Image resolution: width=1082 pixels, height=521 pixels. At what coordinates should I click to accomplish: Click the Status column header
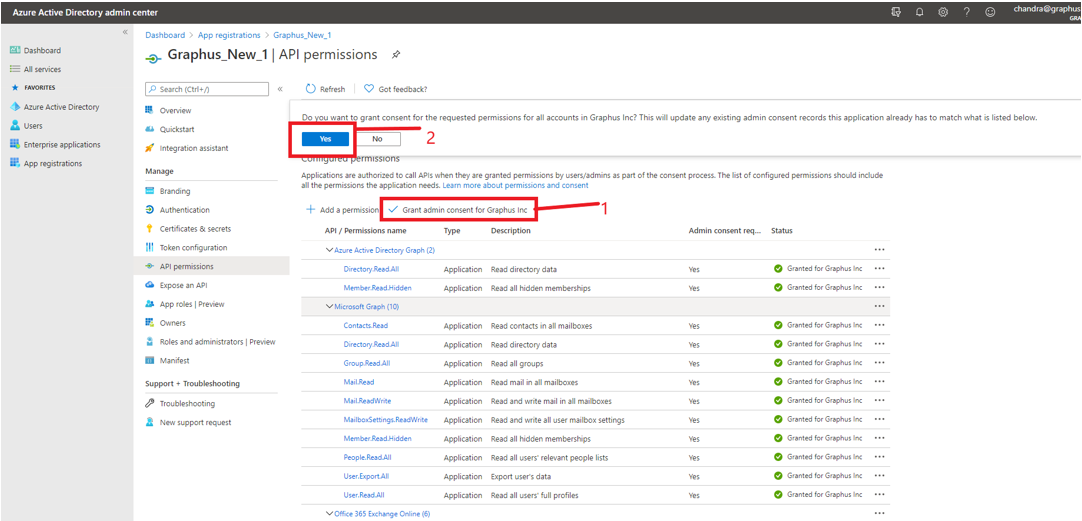point(782,230)
